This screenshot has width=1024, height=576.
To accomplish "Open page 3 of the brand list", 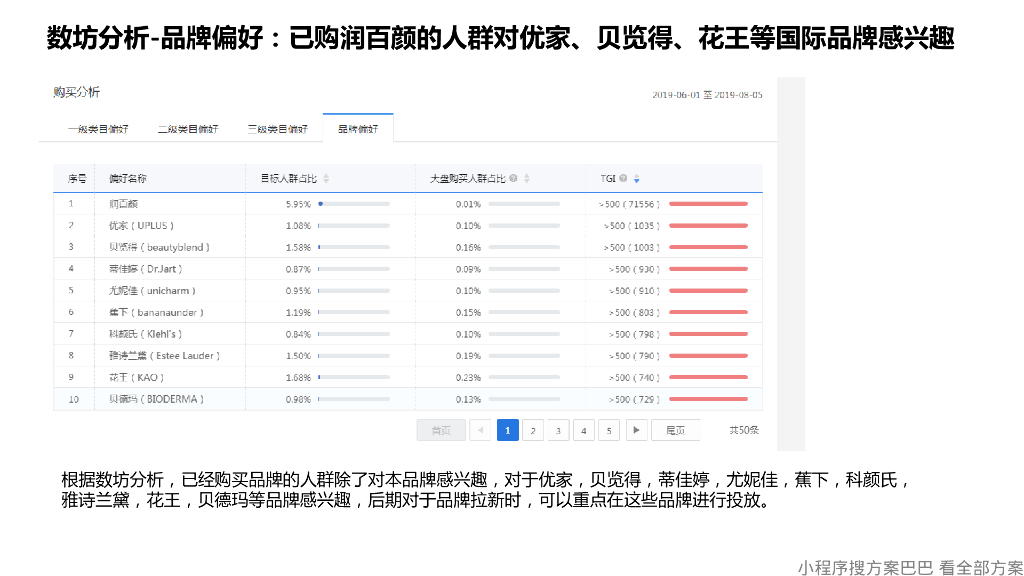I will 558,430.
